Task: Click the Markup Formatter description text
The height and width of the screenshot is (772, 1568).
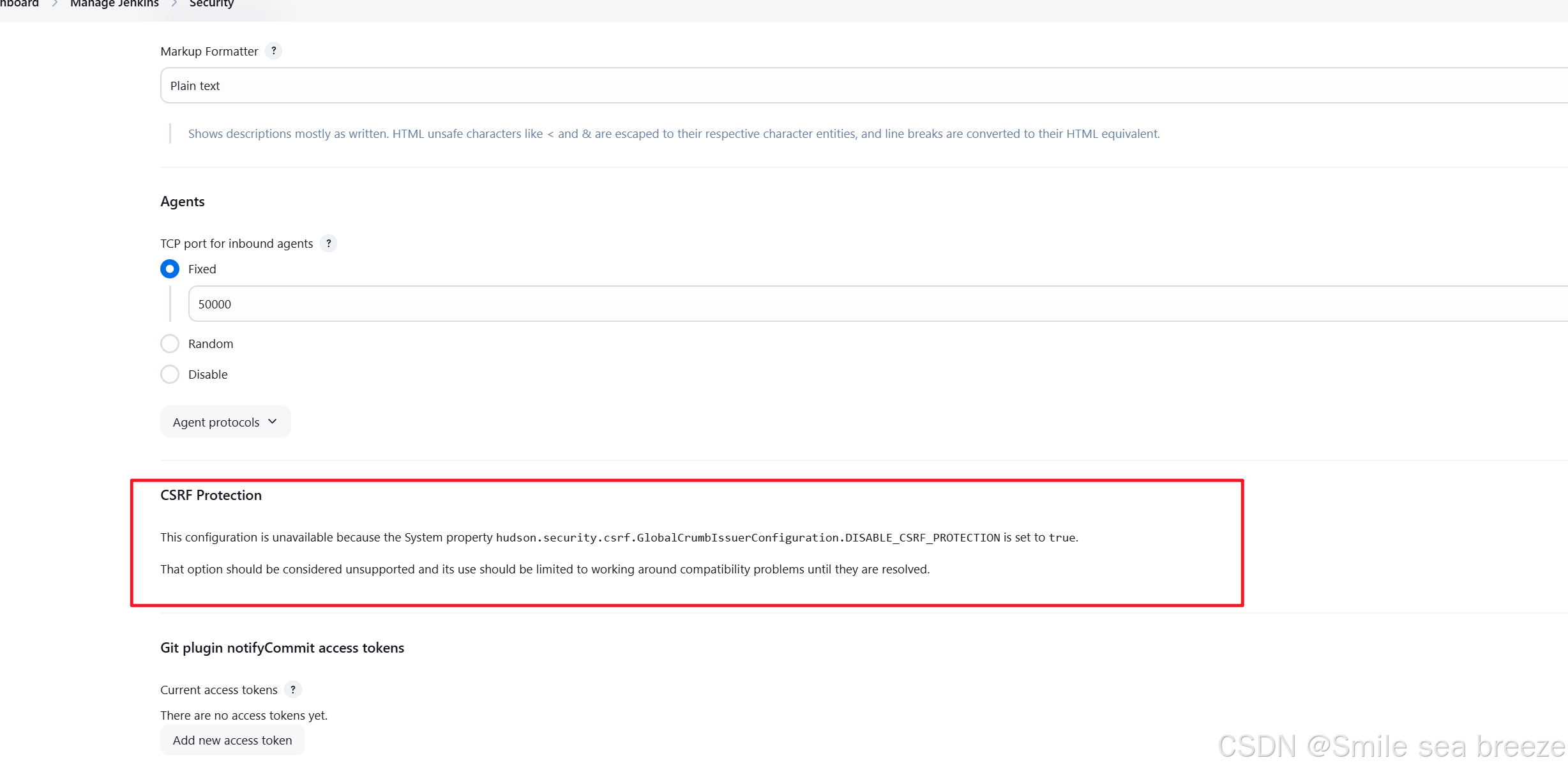Action: tap(674, 133)
